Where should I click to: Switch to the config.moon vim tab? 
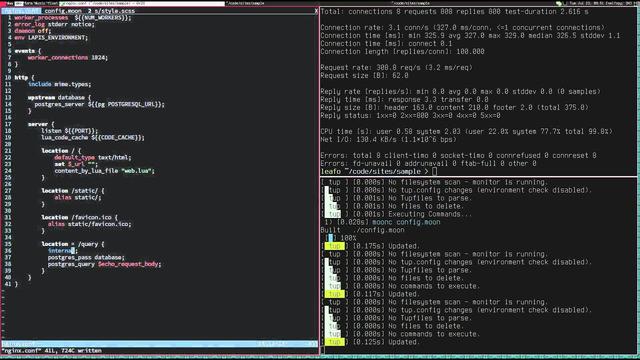[x=63, y=11]
